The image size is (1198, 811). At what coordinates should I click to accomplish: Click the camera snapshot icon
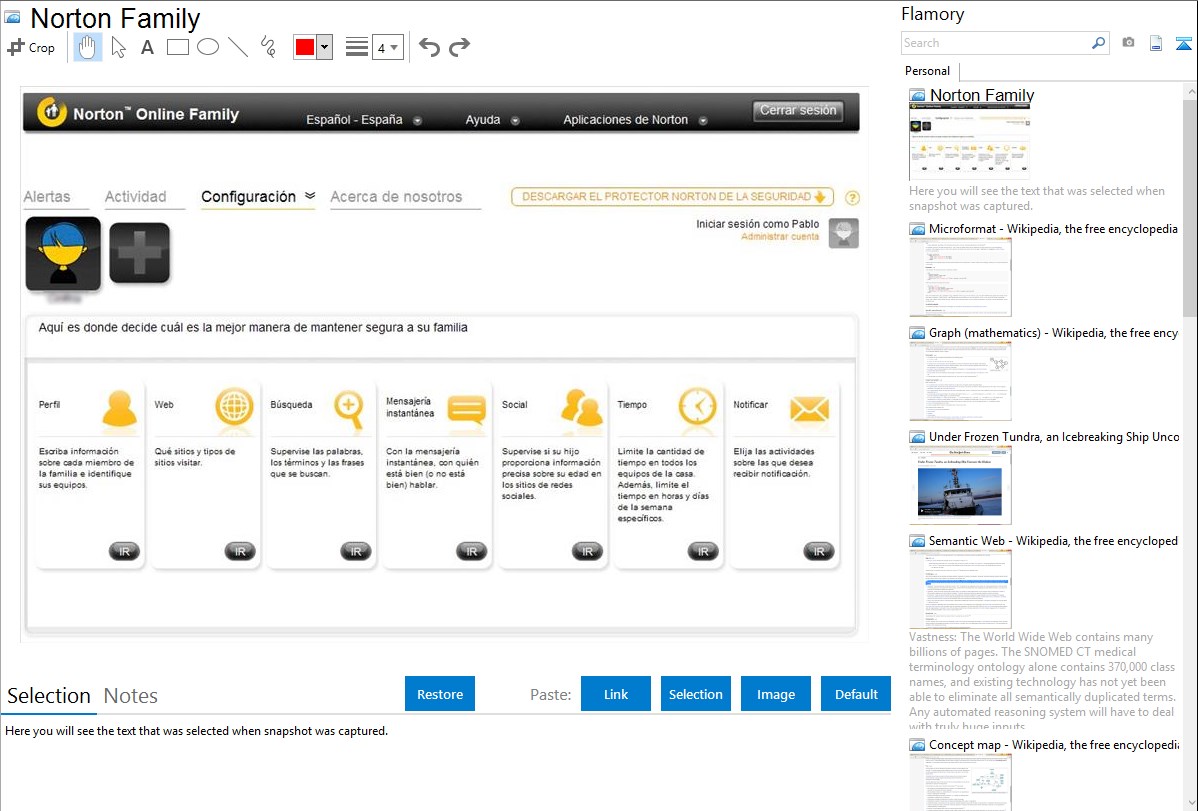[1128, 43]
